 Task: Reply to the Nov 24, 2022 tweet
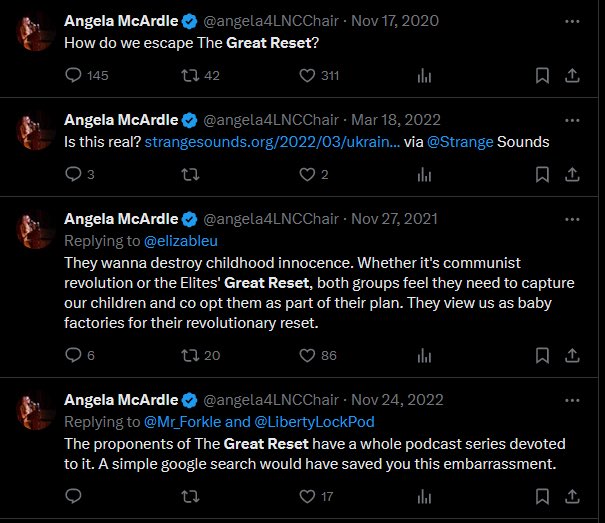(x=73, y=496)
